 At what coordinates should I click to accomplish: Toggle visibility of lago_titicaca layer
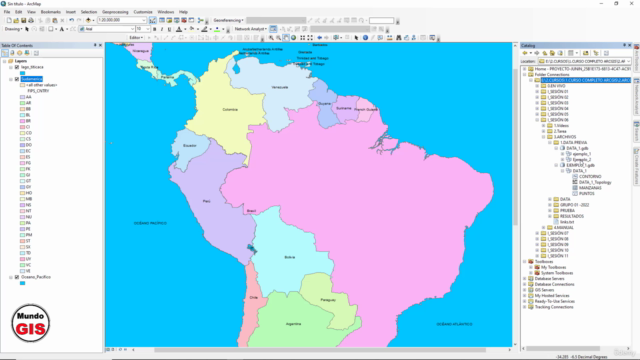click(17, 67)
